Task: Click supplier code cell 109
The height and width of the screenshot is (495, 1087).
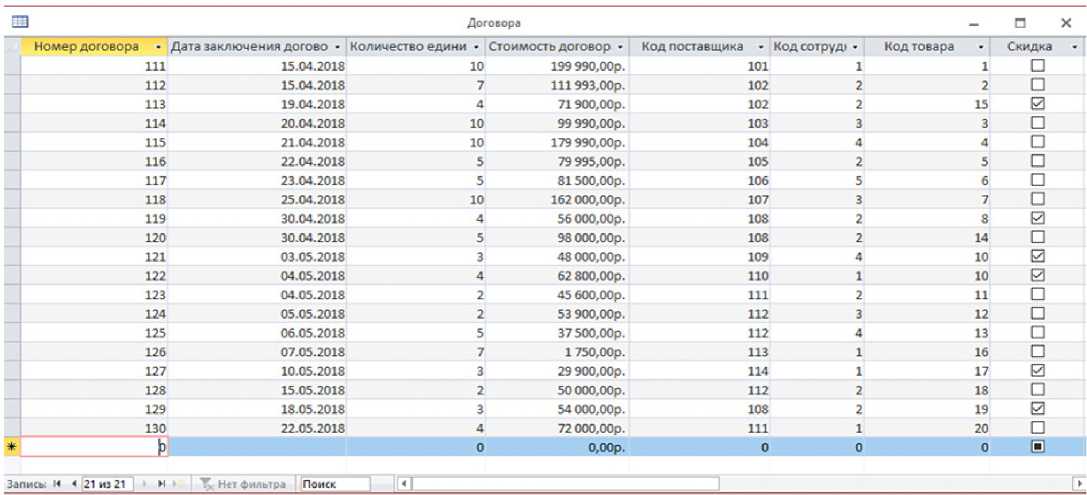Action: pyautogui.click(x=699, y=257)
